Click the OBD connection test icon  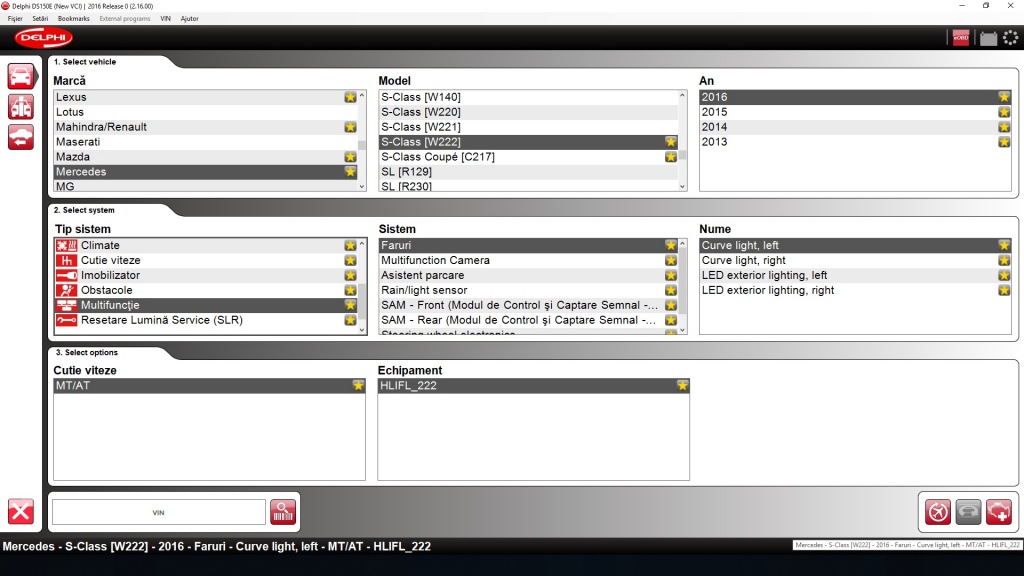point(938,511)
